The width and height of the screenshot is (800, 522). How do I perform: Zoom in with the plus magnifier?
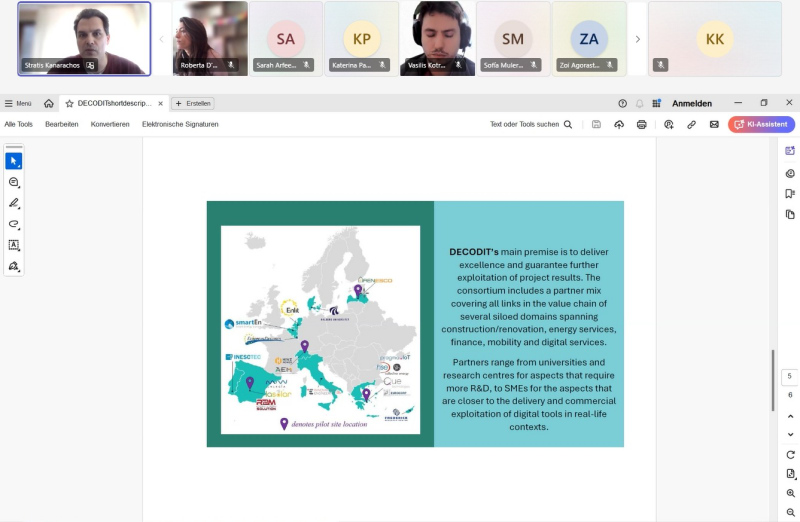(x=790, y=493)
